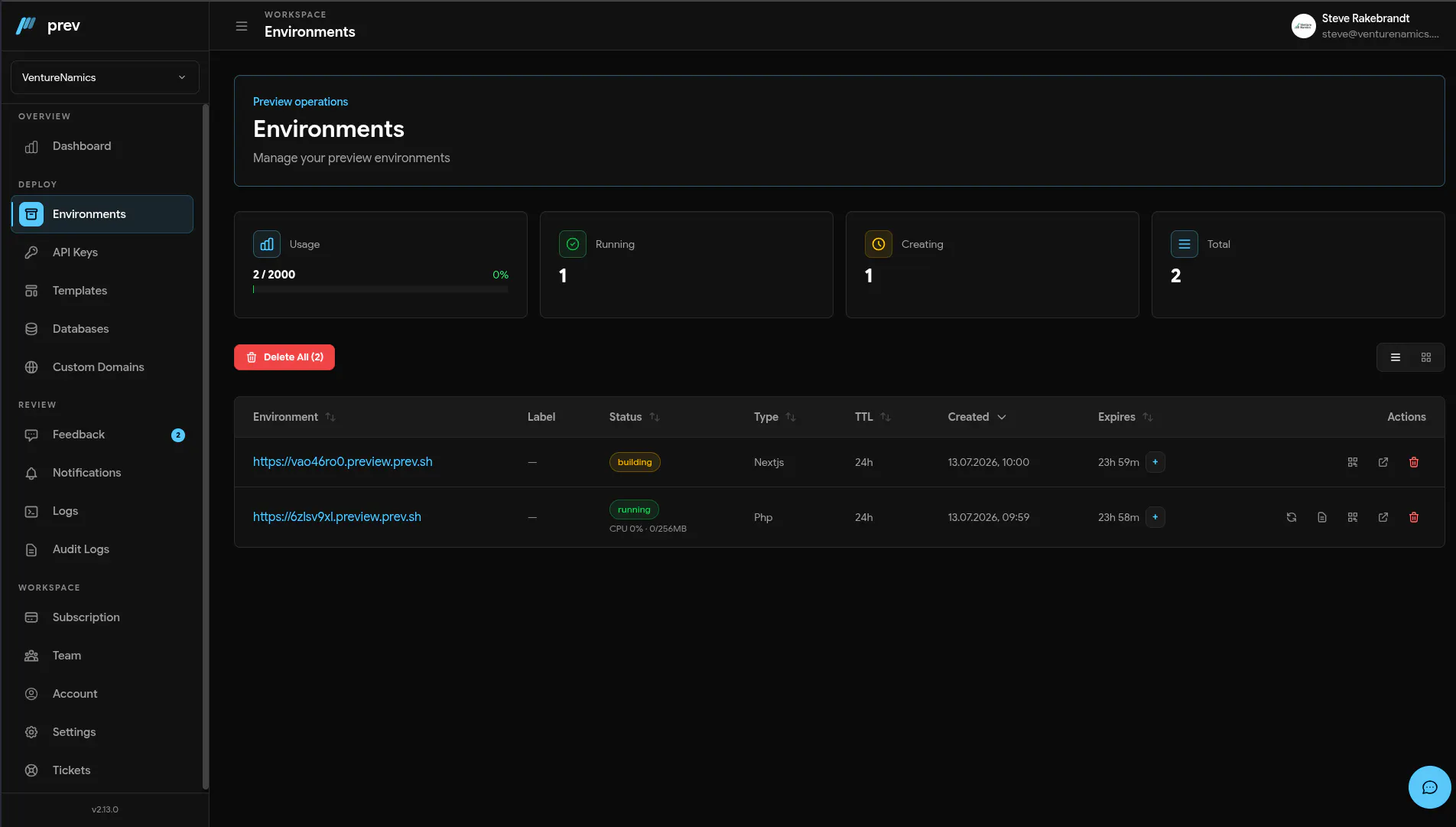The height and width of the screenshot is (827, 1456).
Task: Click the Php type cell
Action: 763,517
